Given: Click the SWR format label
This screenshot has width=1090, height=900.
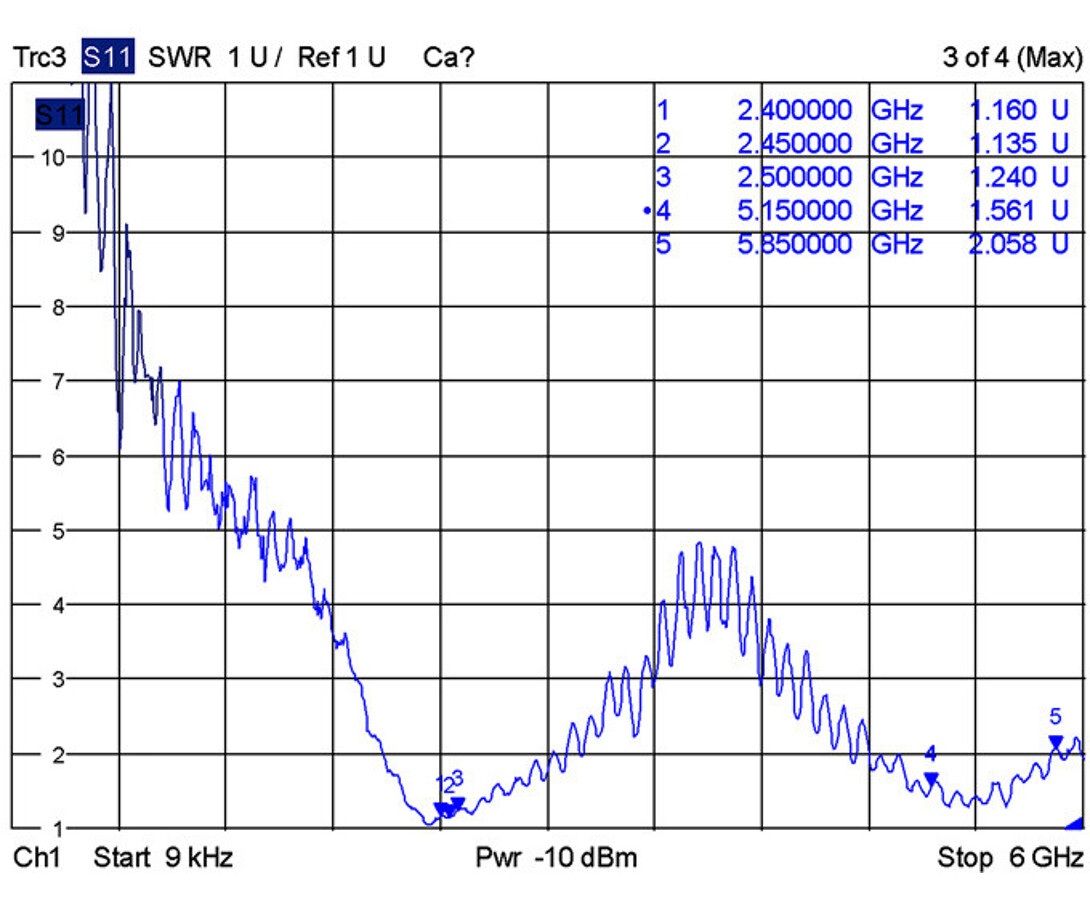Looking at the screenshot, I should tap(179, 57).
